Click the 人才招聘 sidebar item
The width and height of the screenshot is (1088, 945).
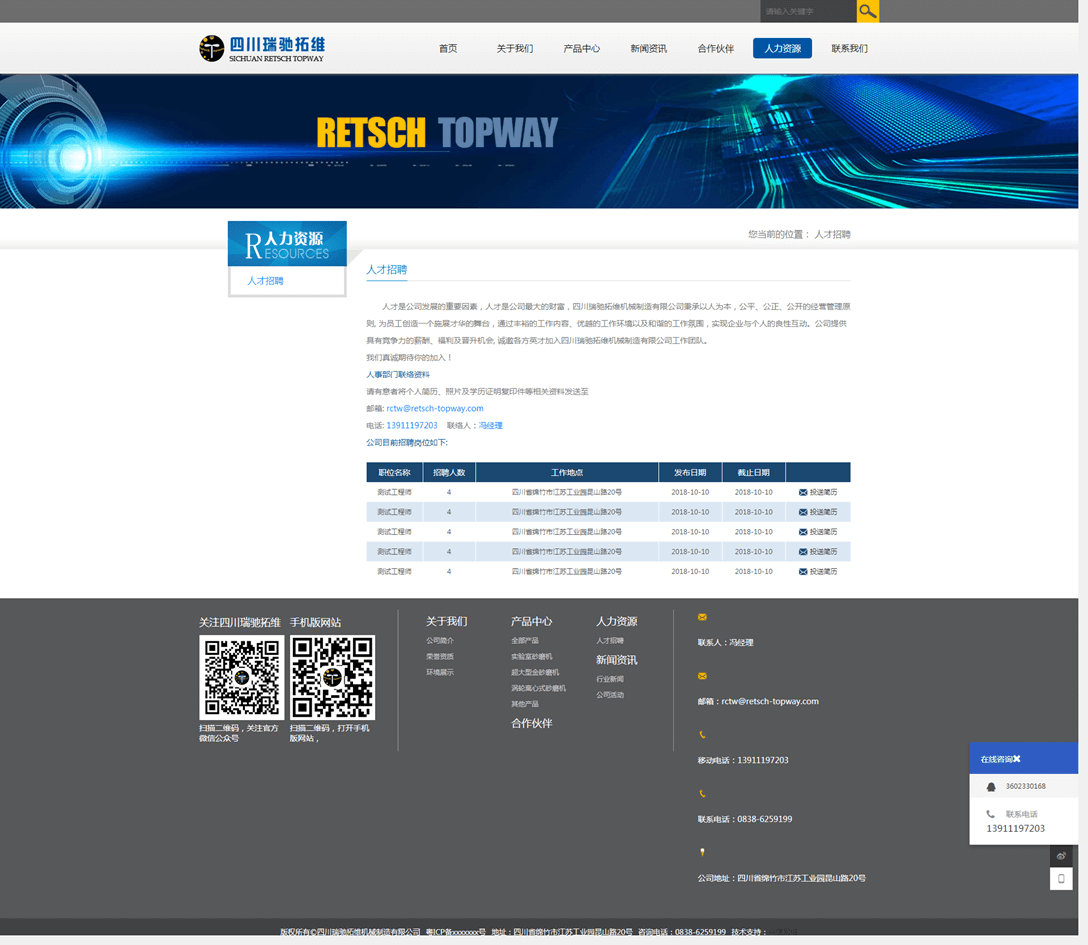coord(266,281)
